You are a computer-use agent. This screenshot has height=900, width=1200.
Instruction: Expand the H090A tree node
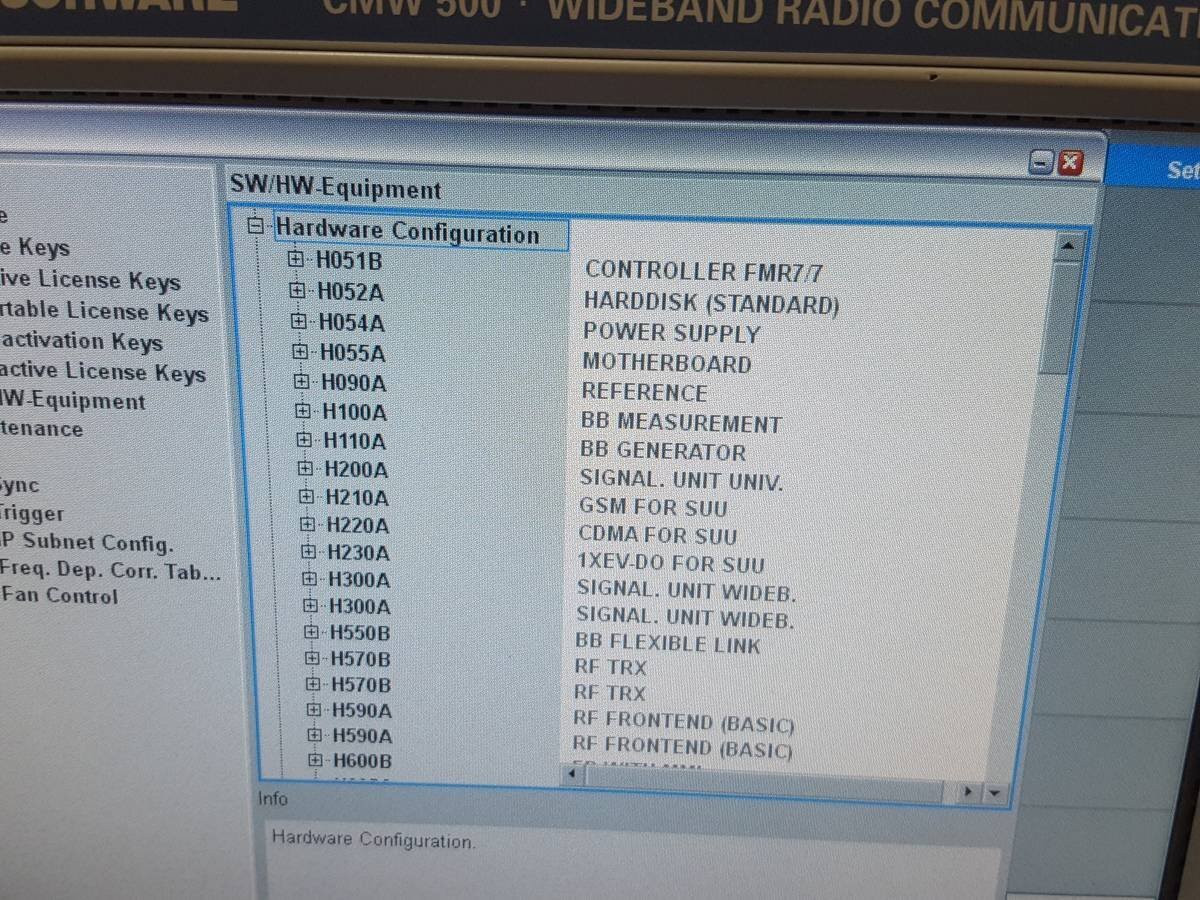302,382
